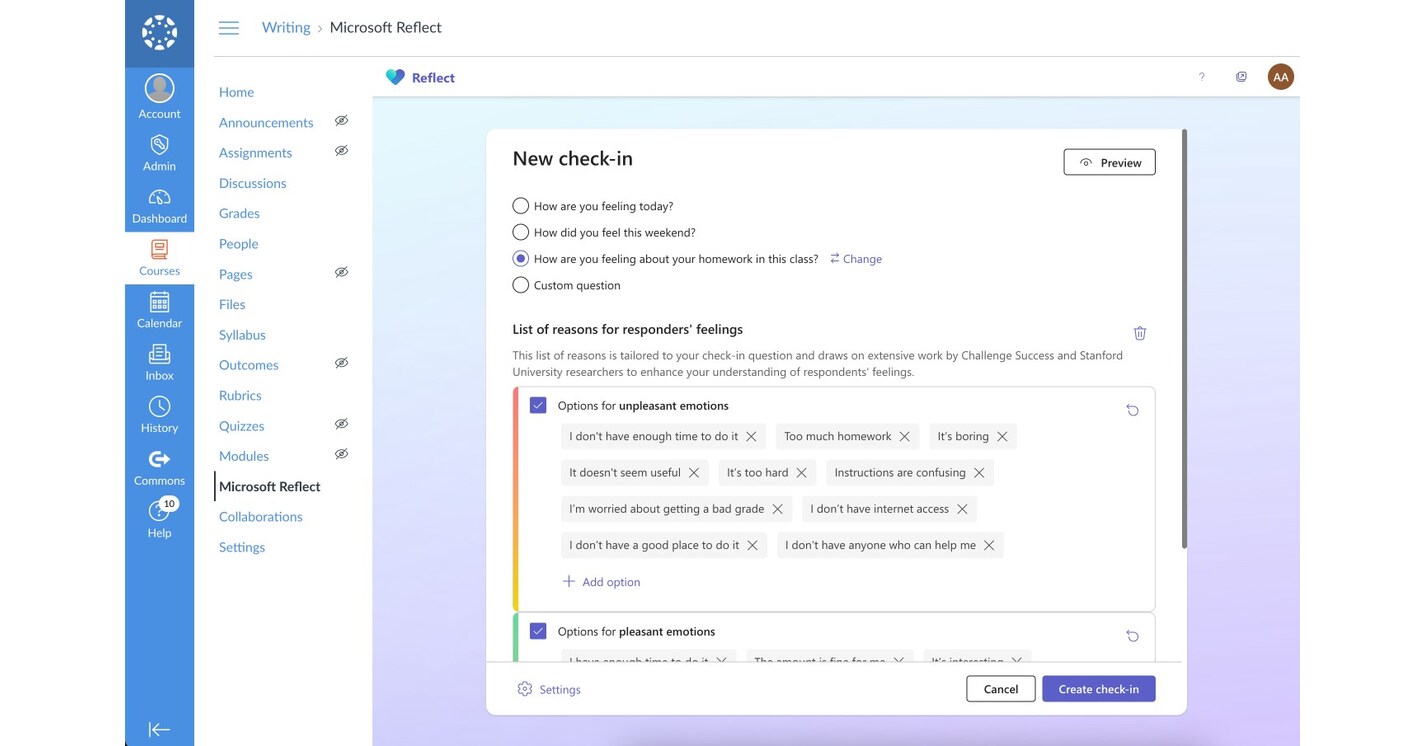1425x746 pixels.
Task: Open the AA account avatar menu
Action: pyautogui.click(x=1279, y=75)
